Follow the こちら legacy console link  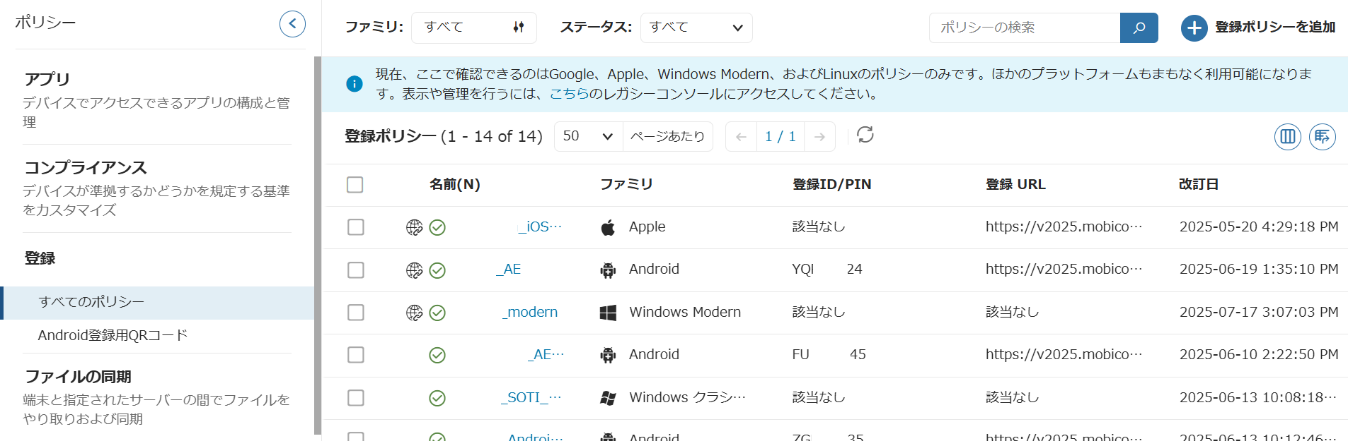coord(568,94)
